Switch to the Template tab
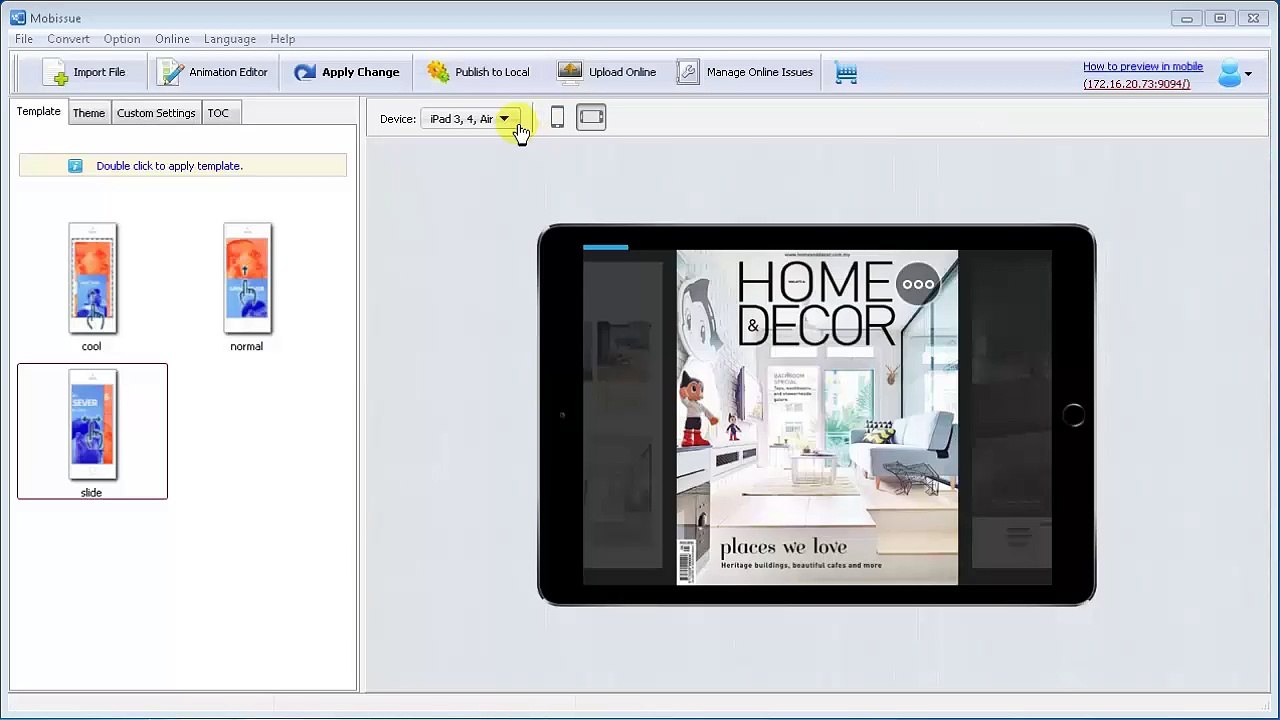1280x720 pixels. coord(38,112)
